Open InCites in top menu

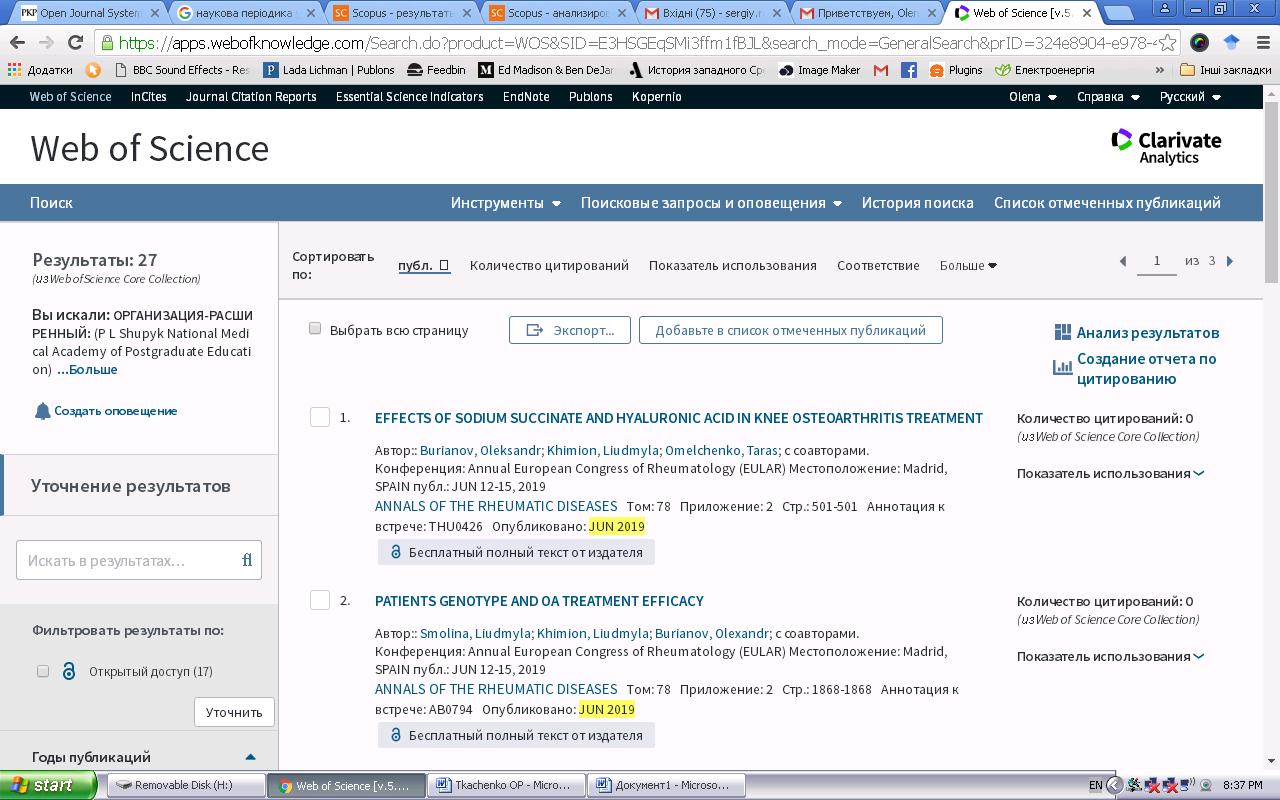pyautogui.click(x=148, y=97)
